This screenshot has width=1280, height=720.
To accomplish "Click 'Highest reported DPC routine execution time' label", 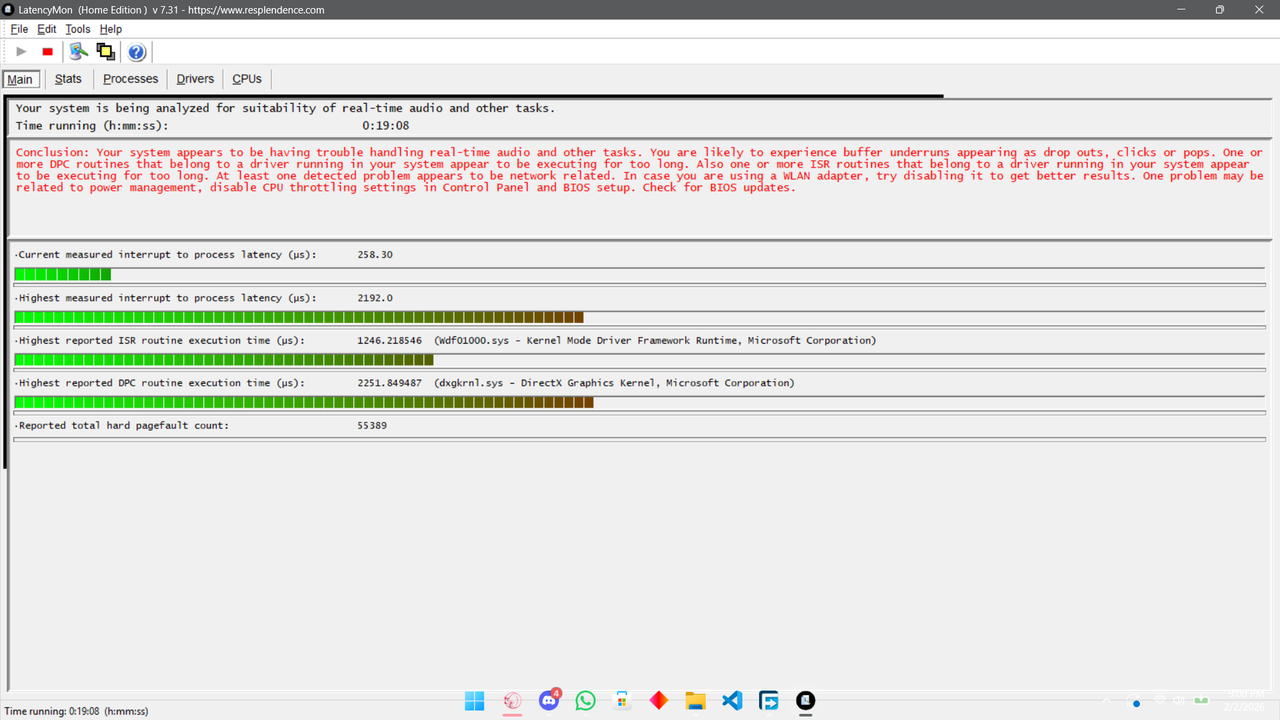I will [161, 383].
